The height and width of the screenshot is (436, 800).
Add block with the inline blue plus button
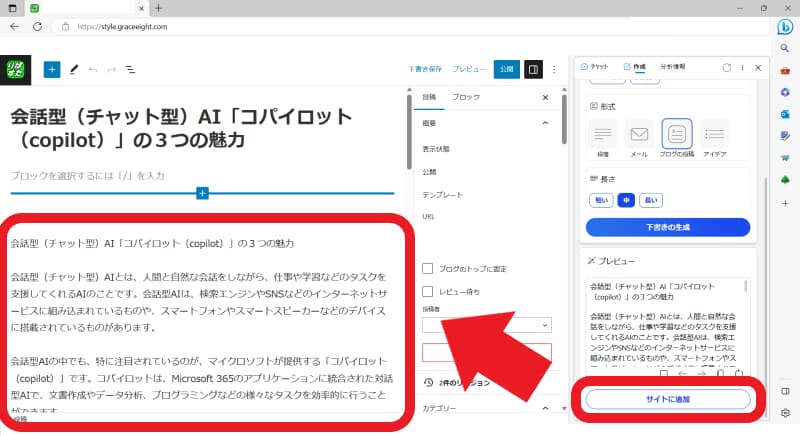coord(203,193)
